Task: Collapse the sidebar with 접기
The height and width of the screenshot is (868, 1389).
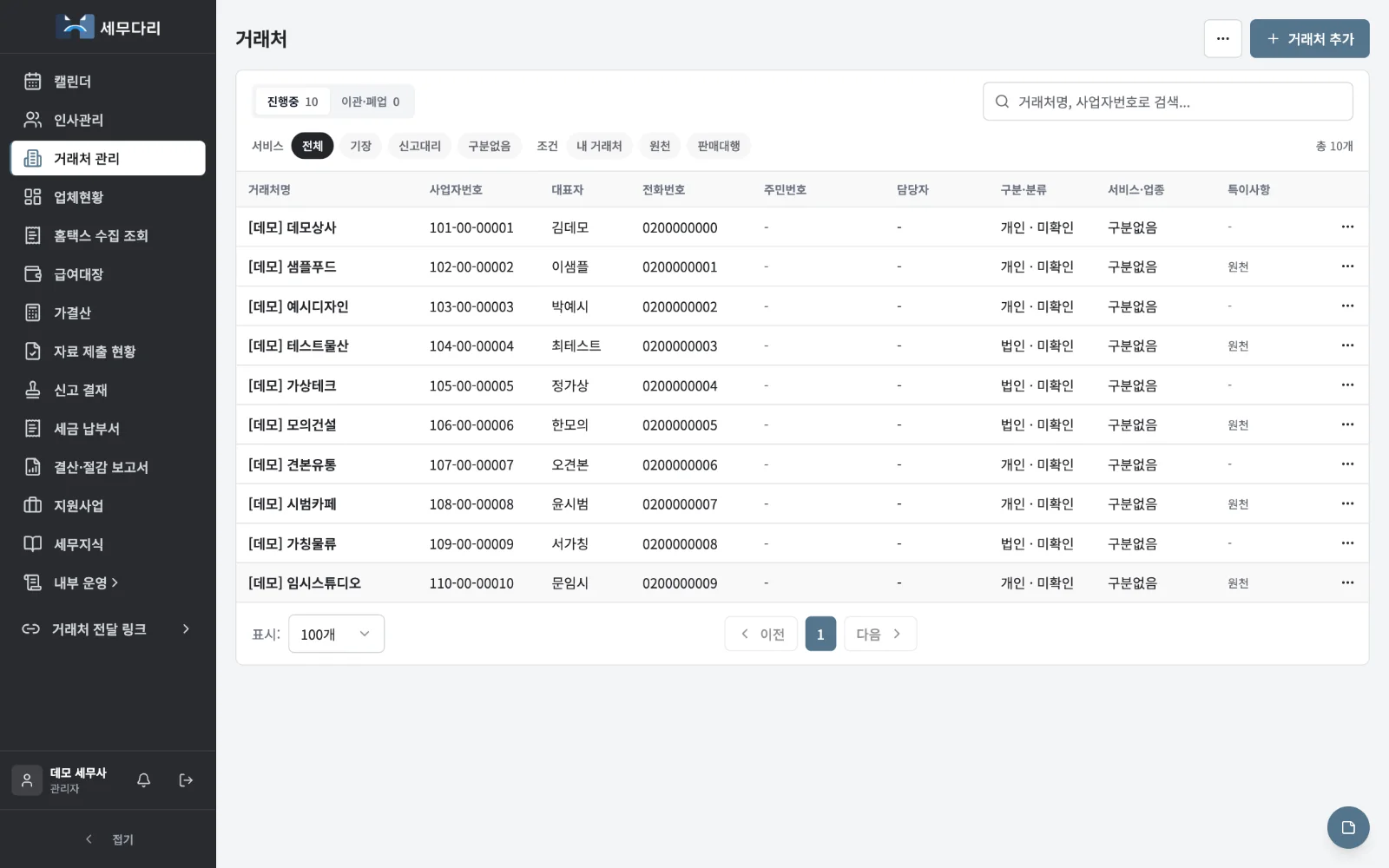Action: pos(108,839)
